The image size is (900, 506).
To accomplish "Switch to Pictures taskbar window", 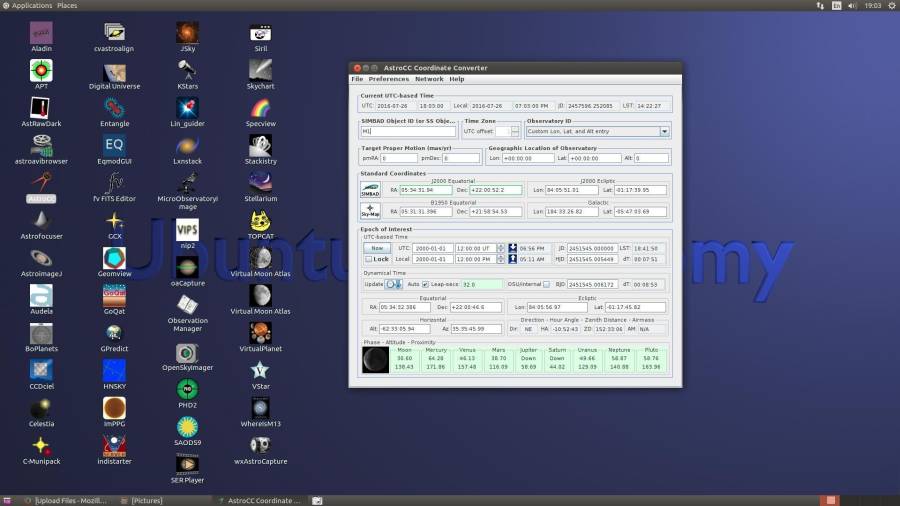I will point(142,501).
